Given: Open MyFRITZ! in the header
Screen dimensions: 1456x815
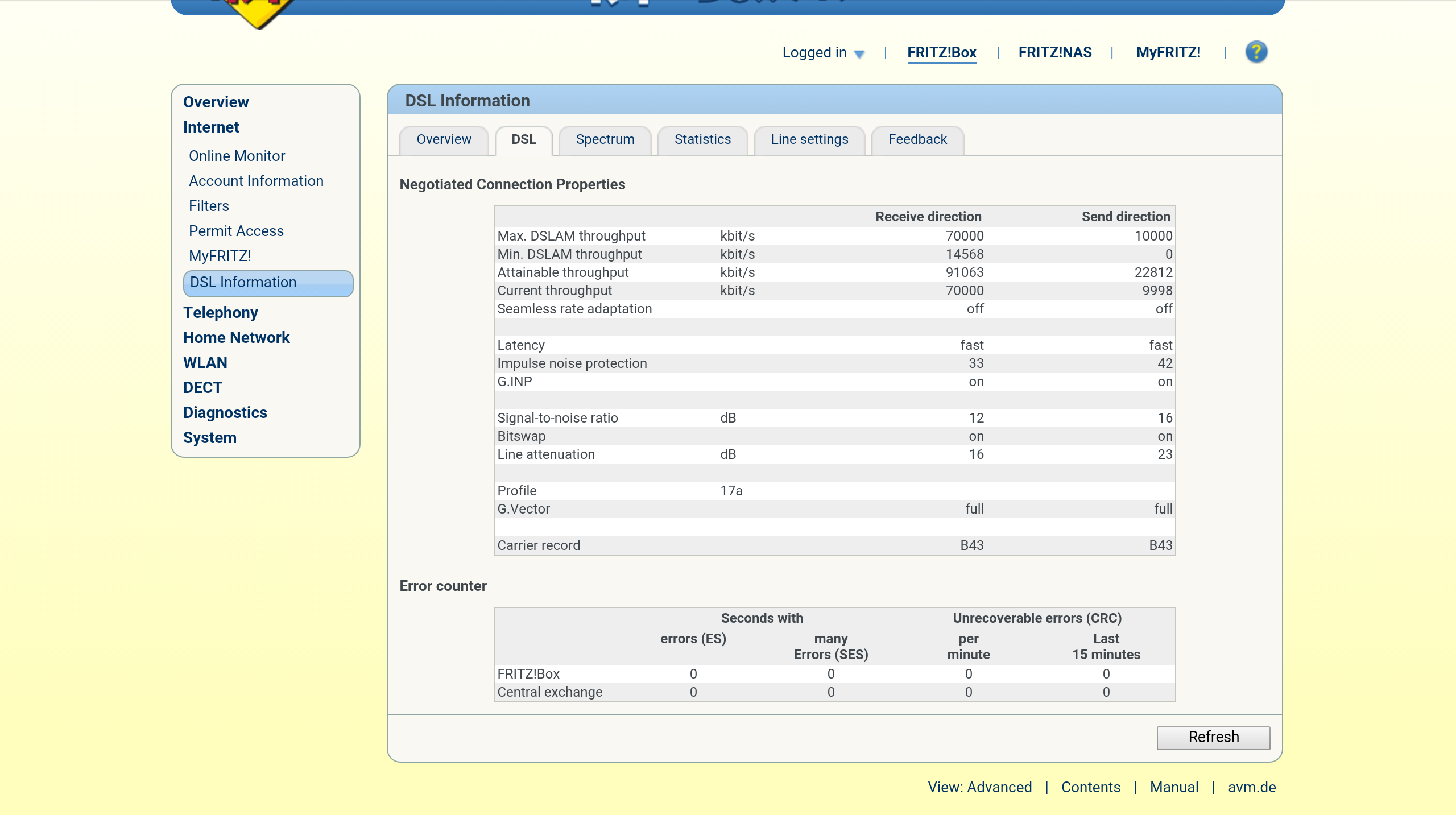Looking at the screenshot, I should [1168, 52].
